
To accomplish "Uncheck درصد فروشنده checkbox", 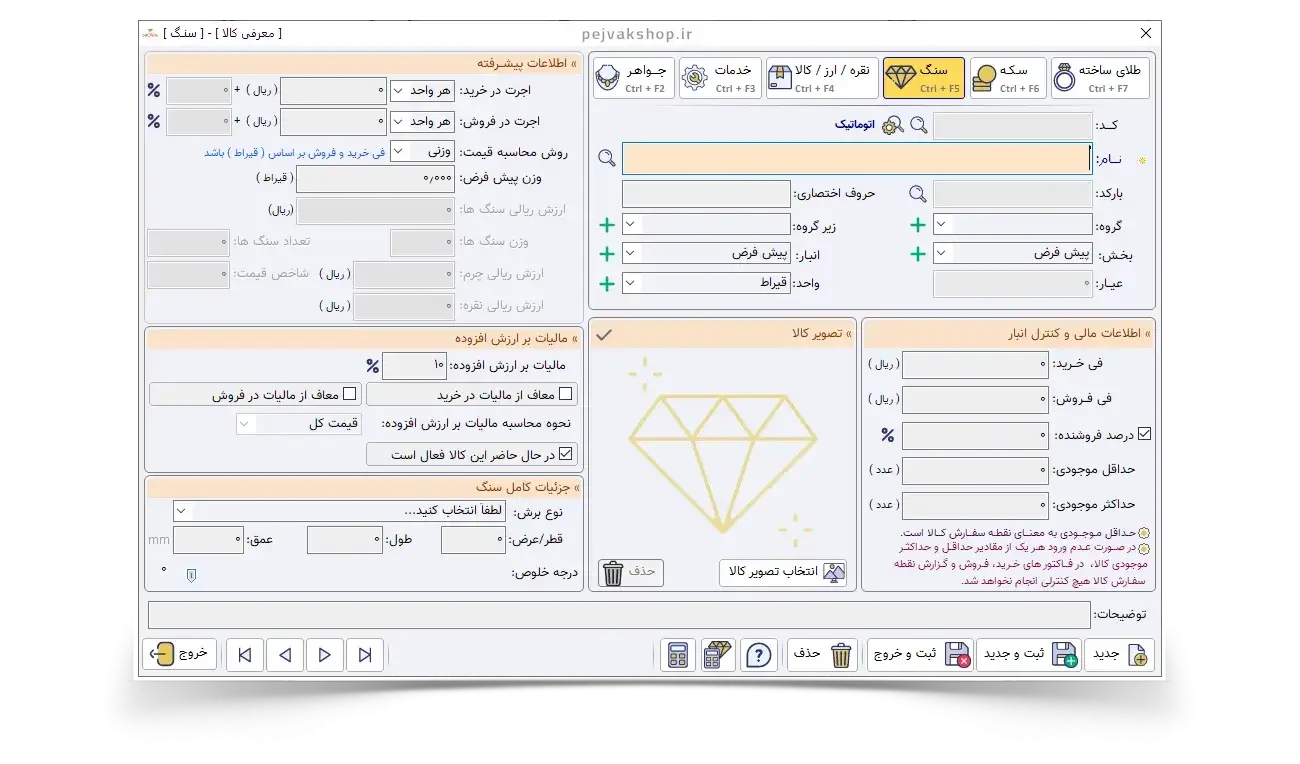I will 1144,434.
